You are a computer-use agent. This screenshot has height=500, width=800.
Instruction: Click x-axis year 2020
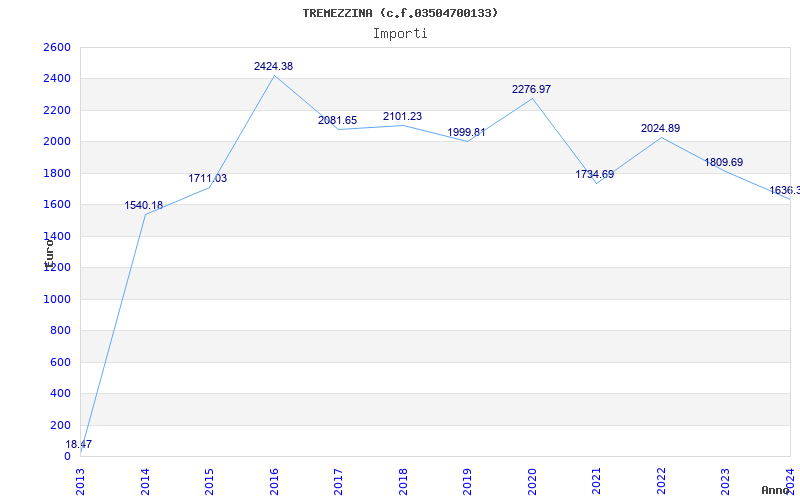click(533, 481)
